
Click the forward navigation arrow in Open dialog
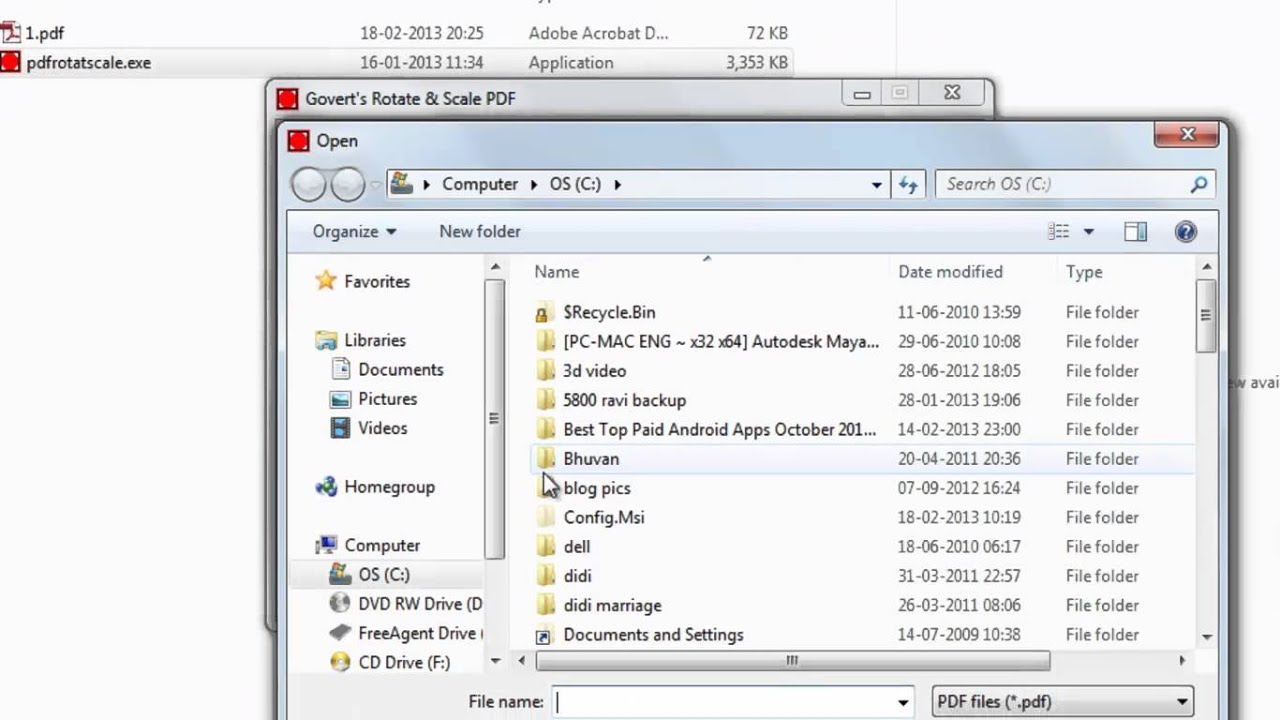[347, 184]
